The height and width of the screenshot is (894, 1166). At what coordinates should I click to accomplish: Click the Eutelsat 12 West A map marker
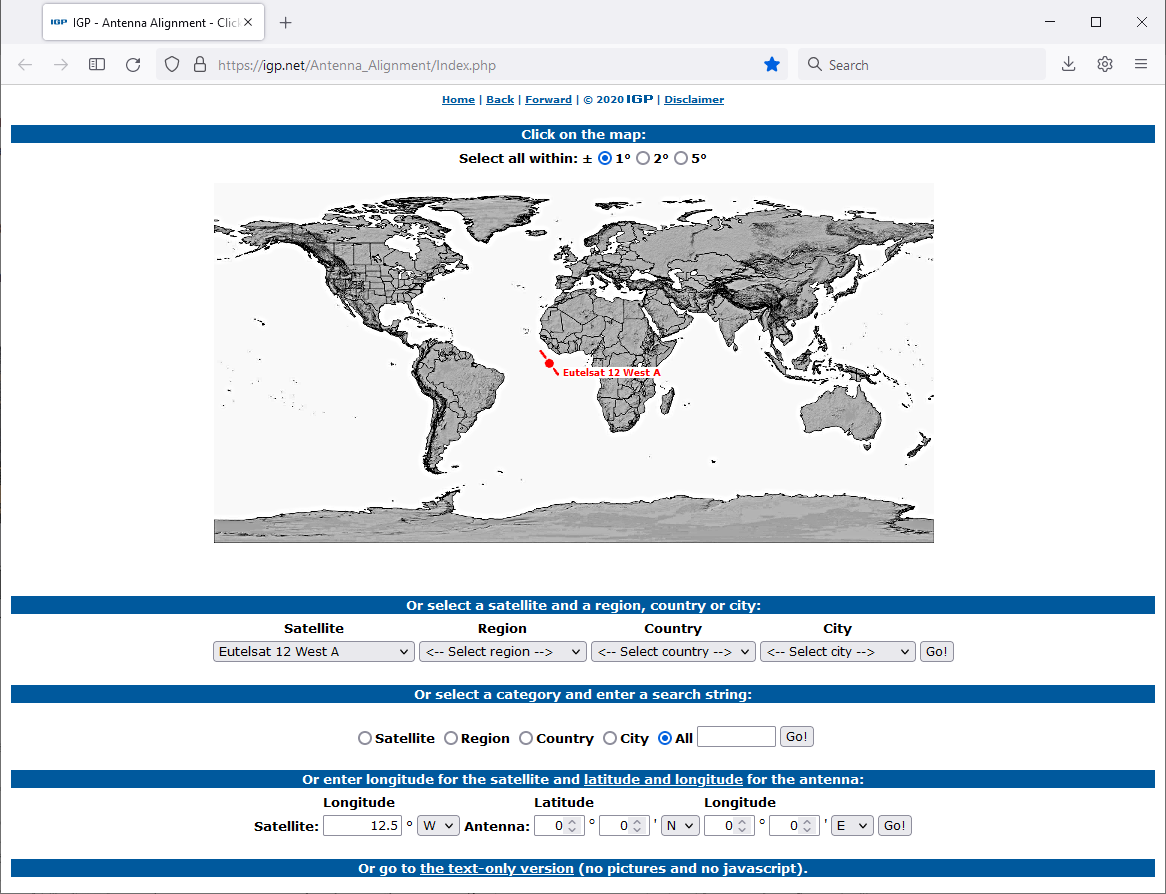click(x=550, y=363)
